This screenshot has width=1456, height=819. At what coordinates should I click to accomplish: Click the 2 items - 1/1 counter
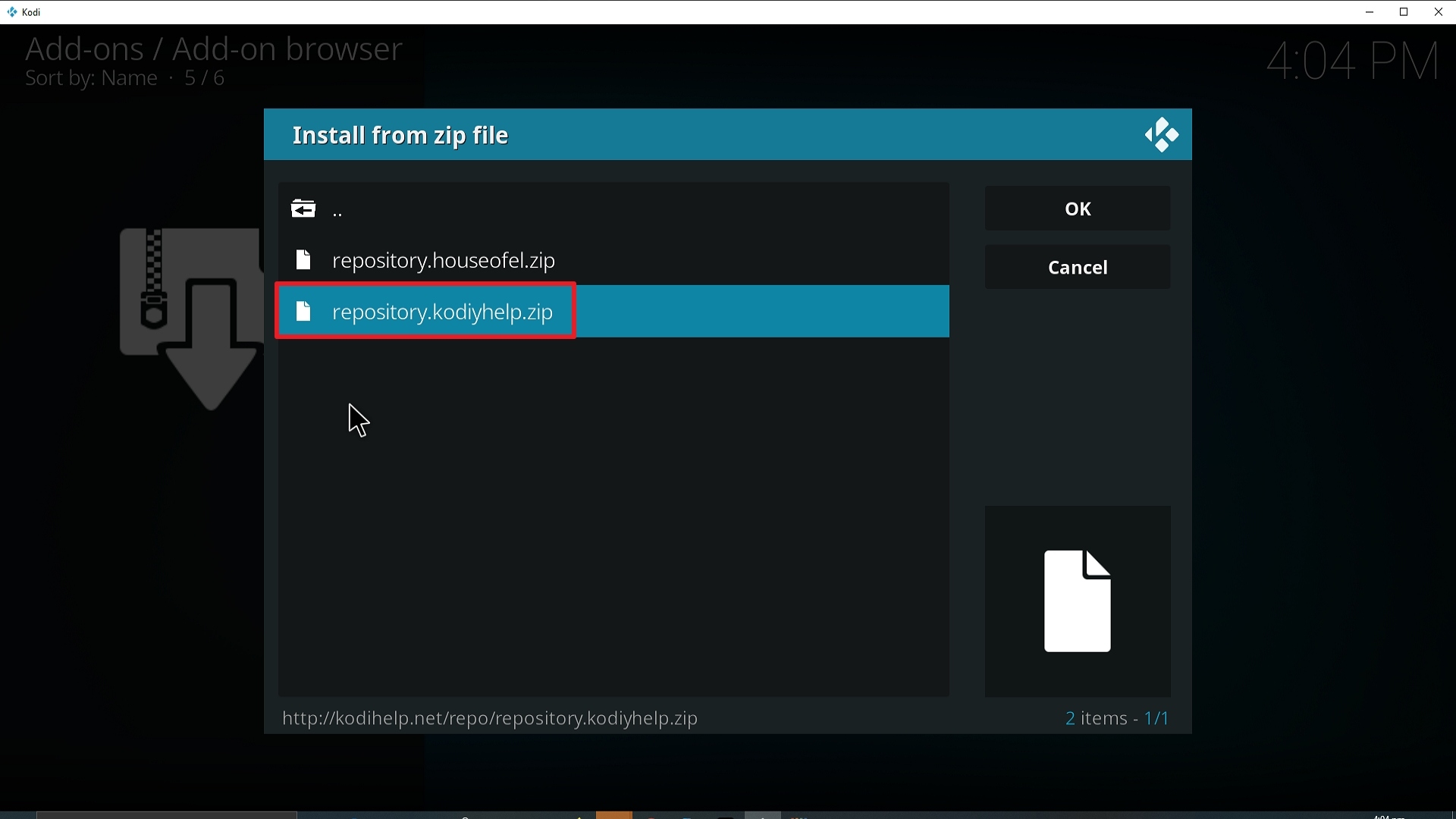coord(1118,719)
